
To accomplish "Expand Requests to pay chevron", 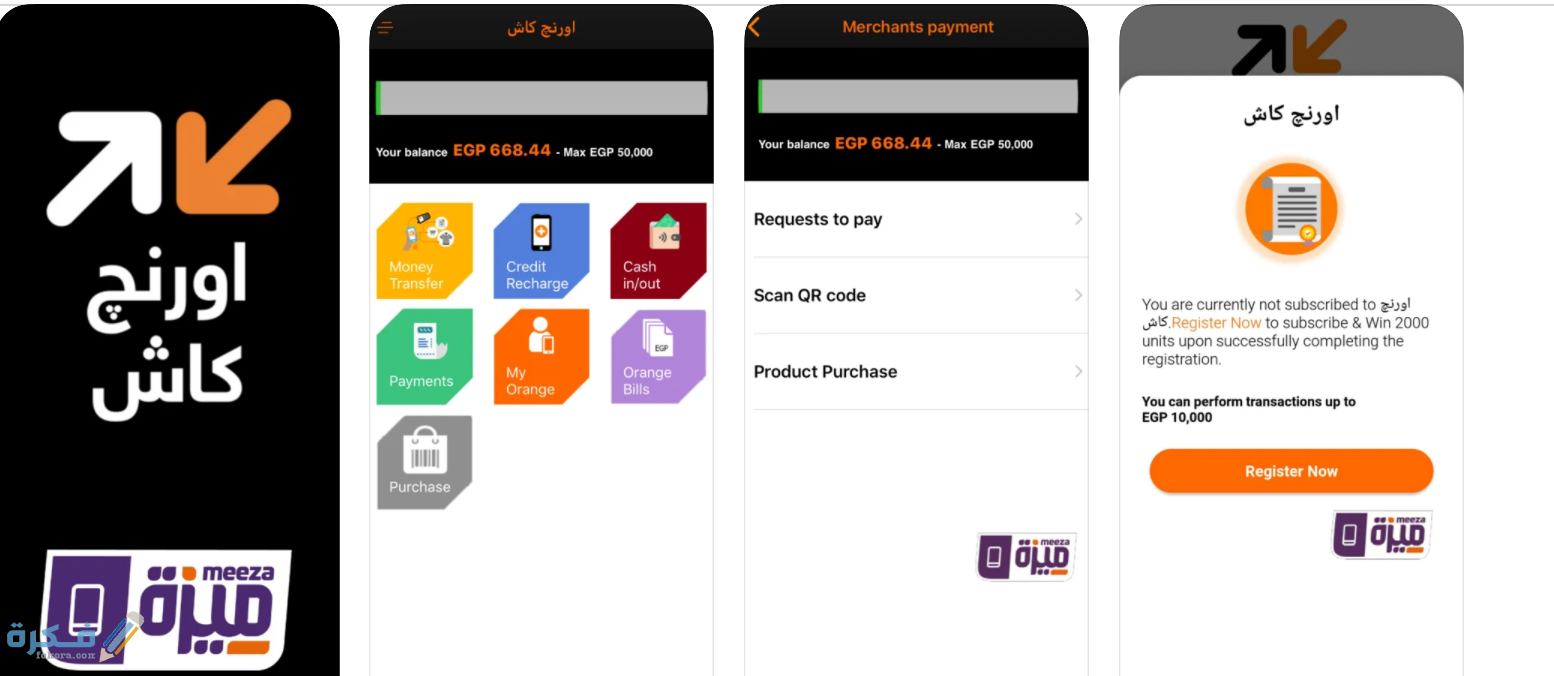I will (x=1078, y=219).
